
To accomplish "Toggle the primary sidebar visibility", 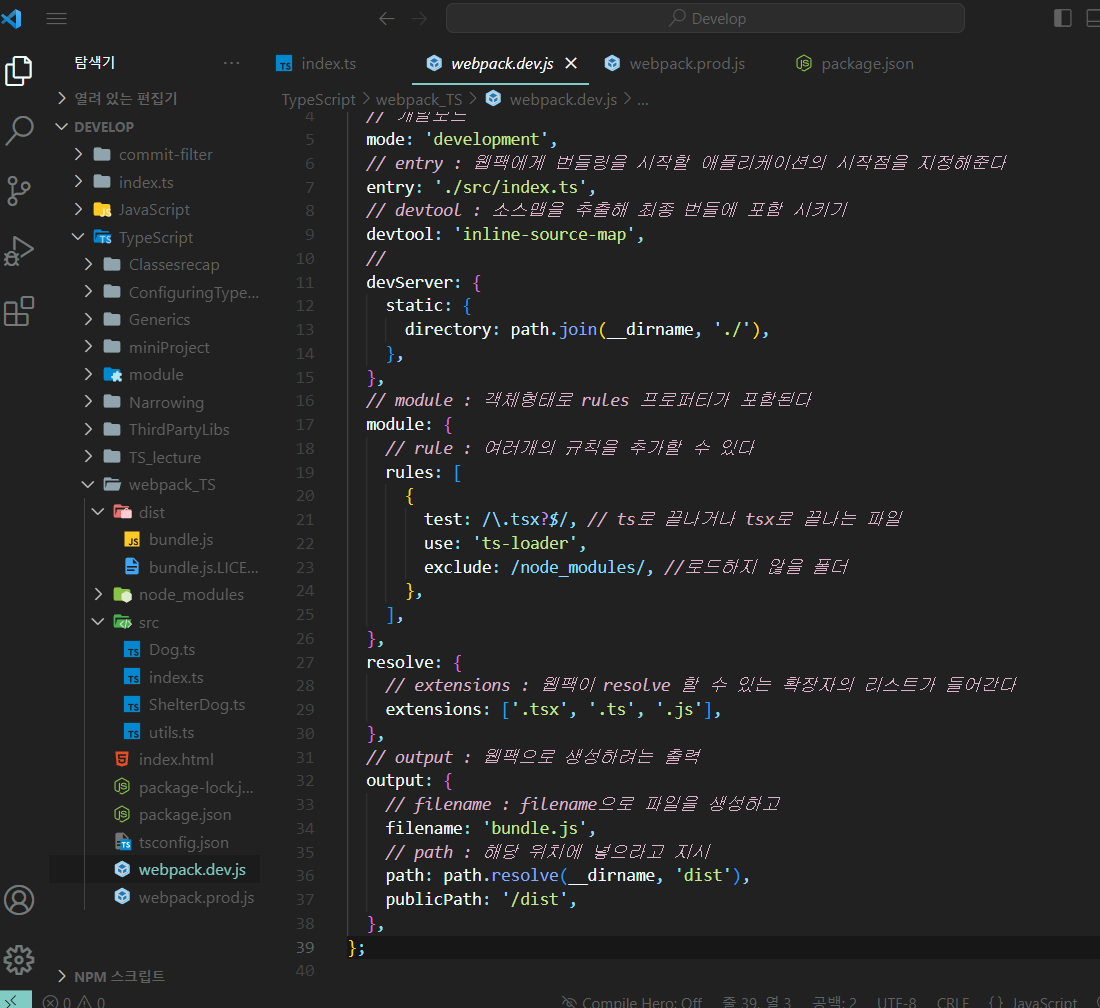I will (x=1062, y=17).
